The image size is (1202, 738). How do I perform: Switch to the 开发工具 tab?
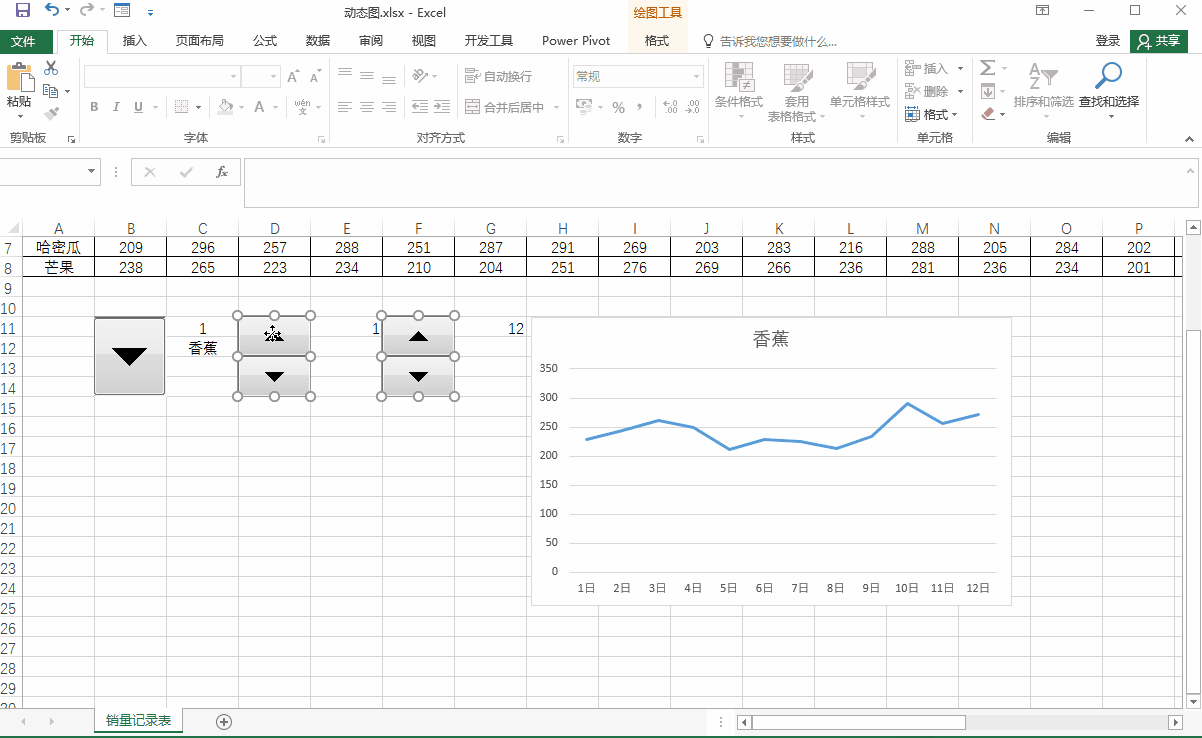(x=489, y=41)
